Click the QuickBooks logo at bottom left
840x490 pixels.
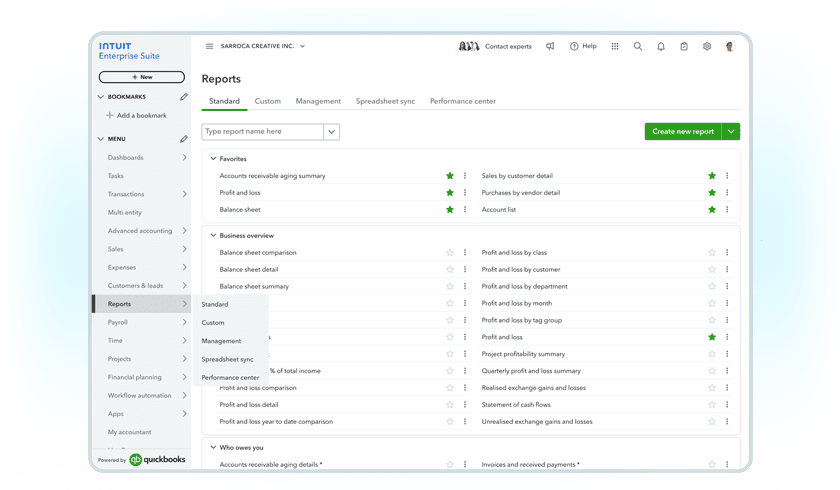click(x=158, y=459)
